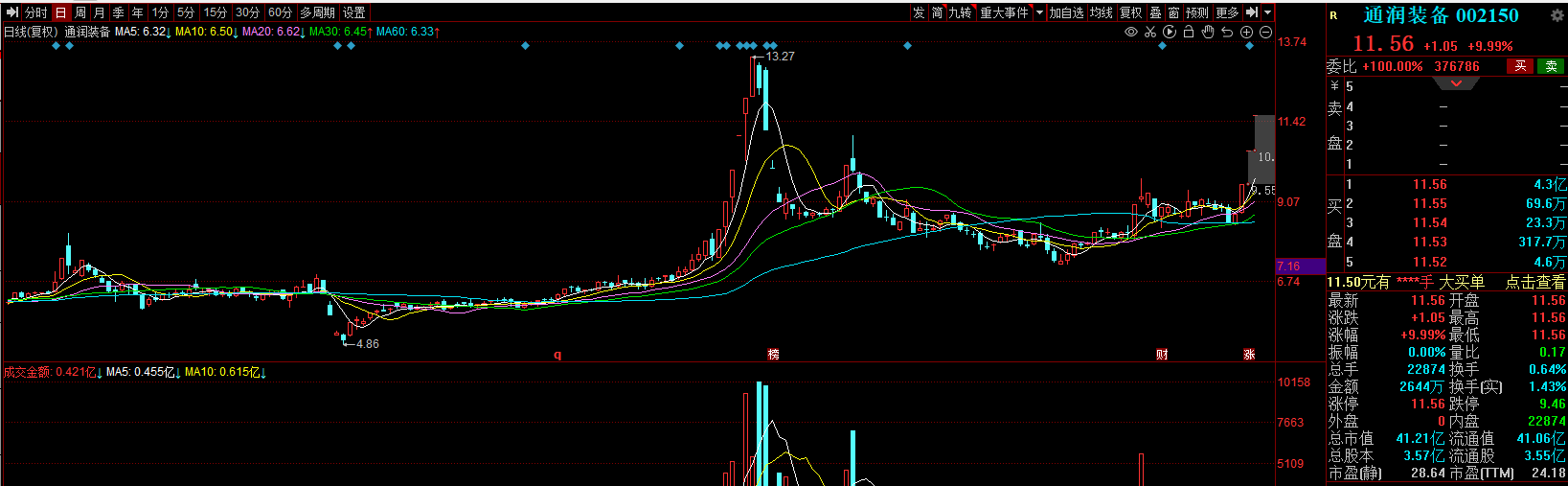Click 成交金额 volume indicator label
The width and height of the screenshot is (1568, 486).
click(x=53, y=372)
